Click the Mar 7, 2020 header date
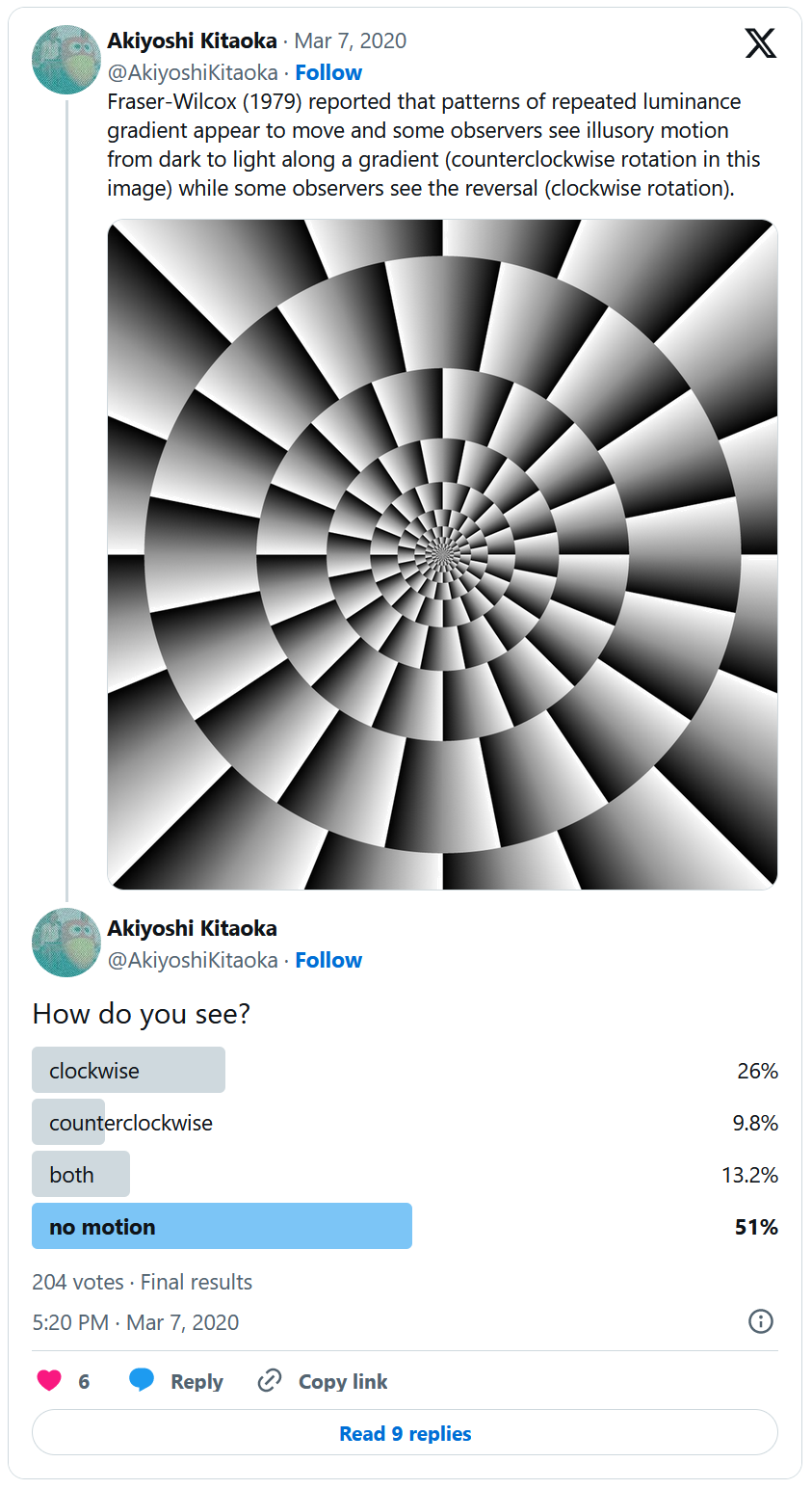This screenshot has height=1489, width=812. coord(351,40)
